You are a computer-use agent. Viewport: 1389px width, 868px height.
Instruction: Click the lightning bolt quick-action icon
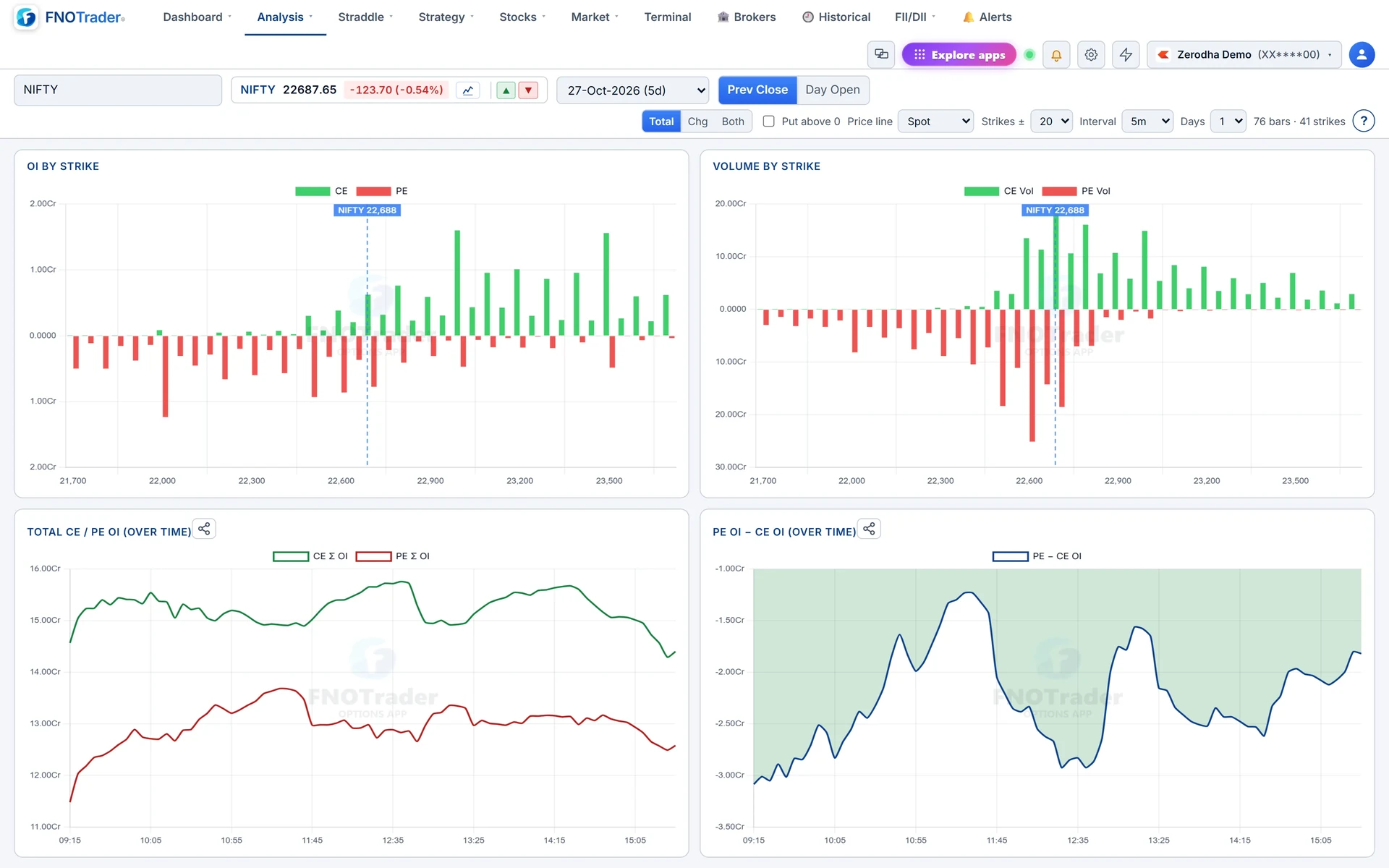click(1126, 54)
